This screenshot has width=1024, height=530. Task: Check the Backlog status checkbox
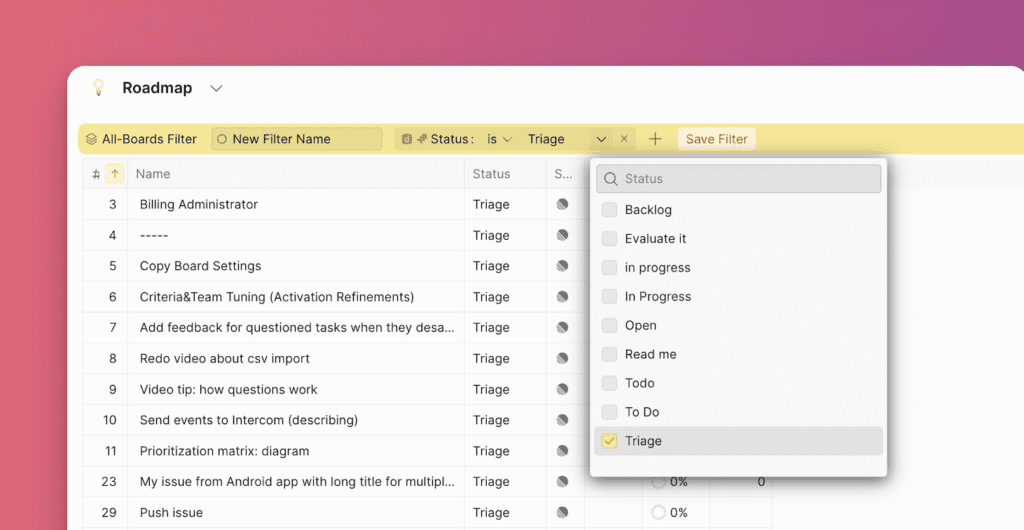tap(609, 210)
